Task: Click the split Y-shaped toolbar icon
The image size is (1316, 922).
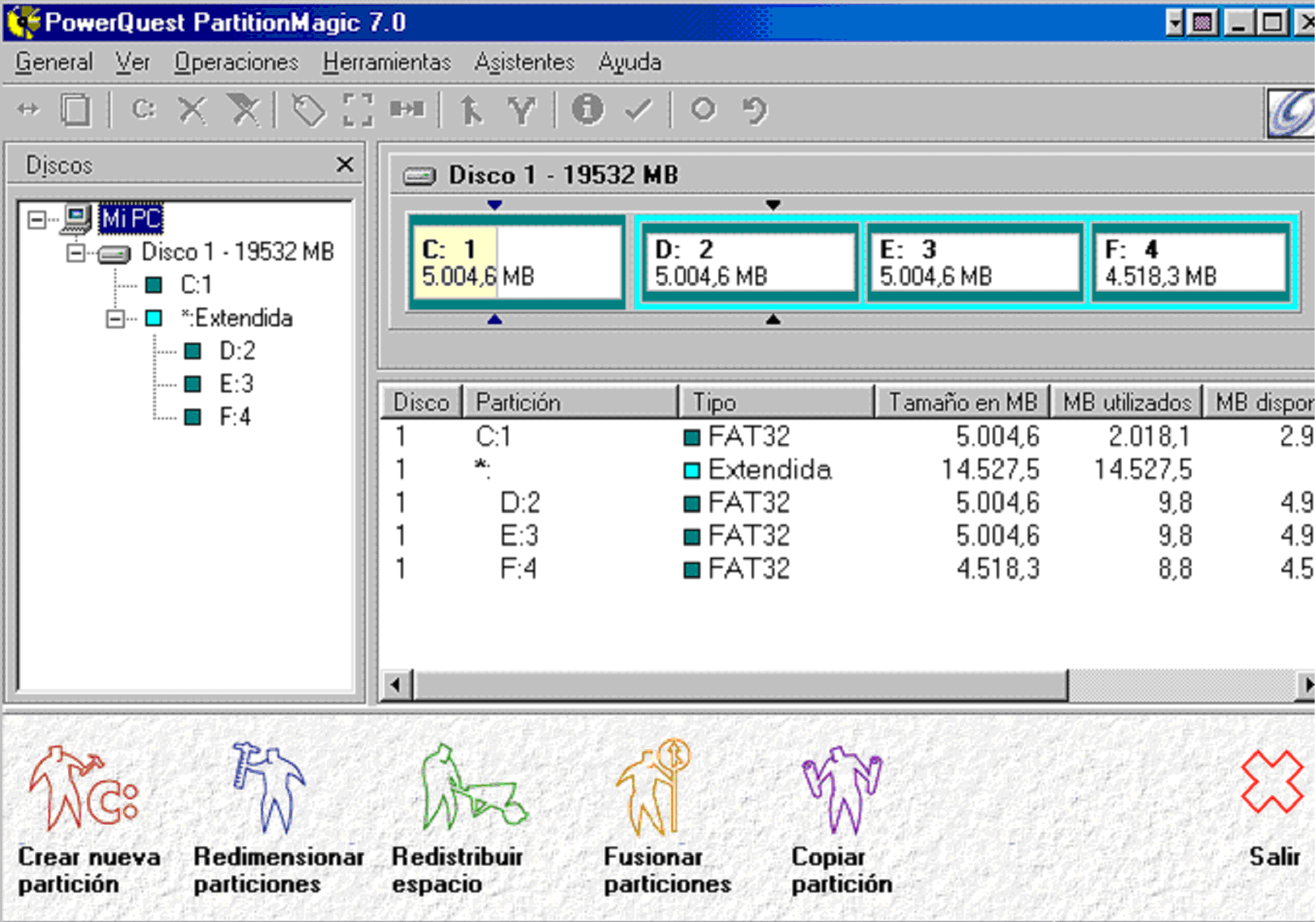Action: coord(521,109)
